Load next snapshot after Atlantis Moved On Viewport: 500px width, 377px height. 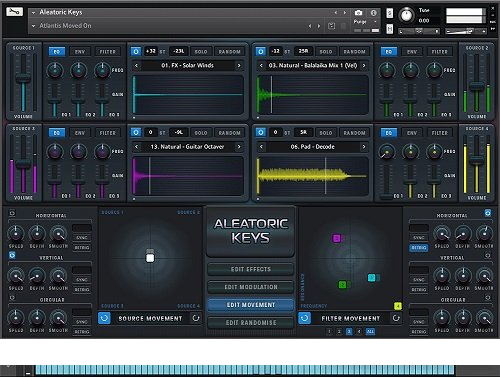[x=319, y=26]
